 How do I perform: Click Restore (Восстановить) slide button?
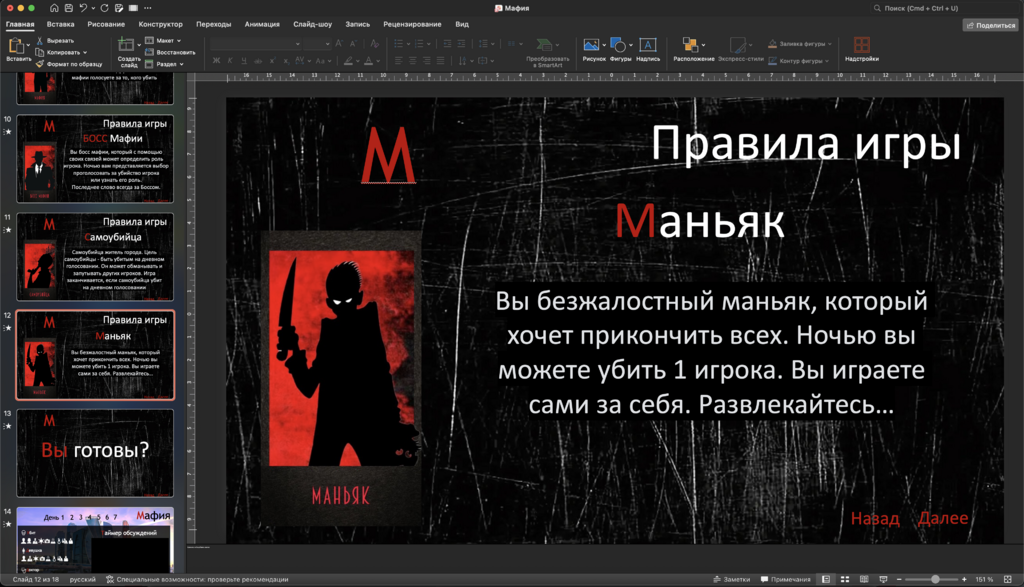tap(170, 52)
